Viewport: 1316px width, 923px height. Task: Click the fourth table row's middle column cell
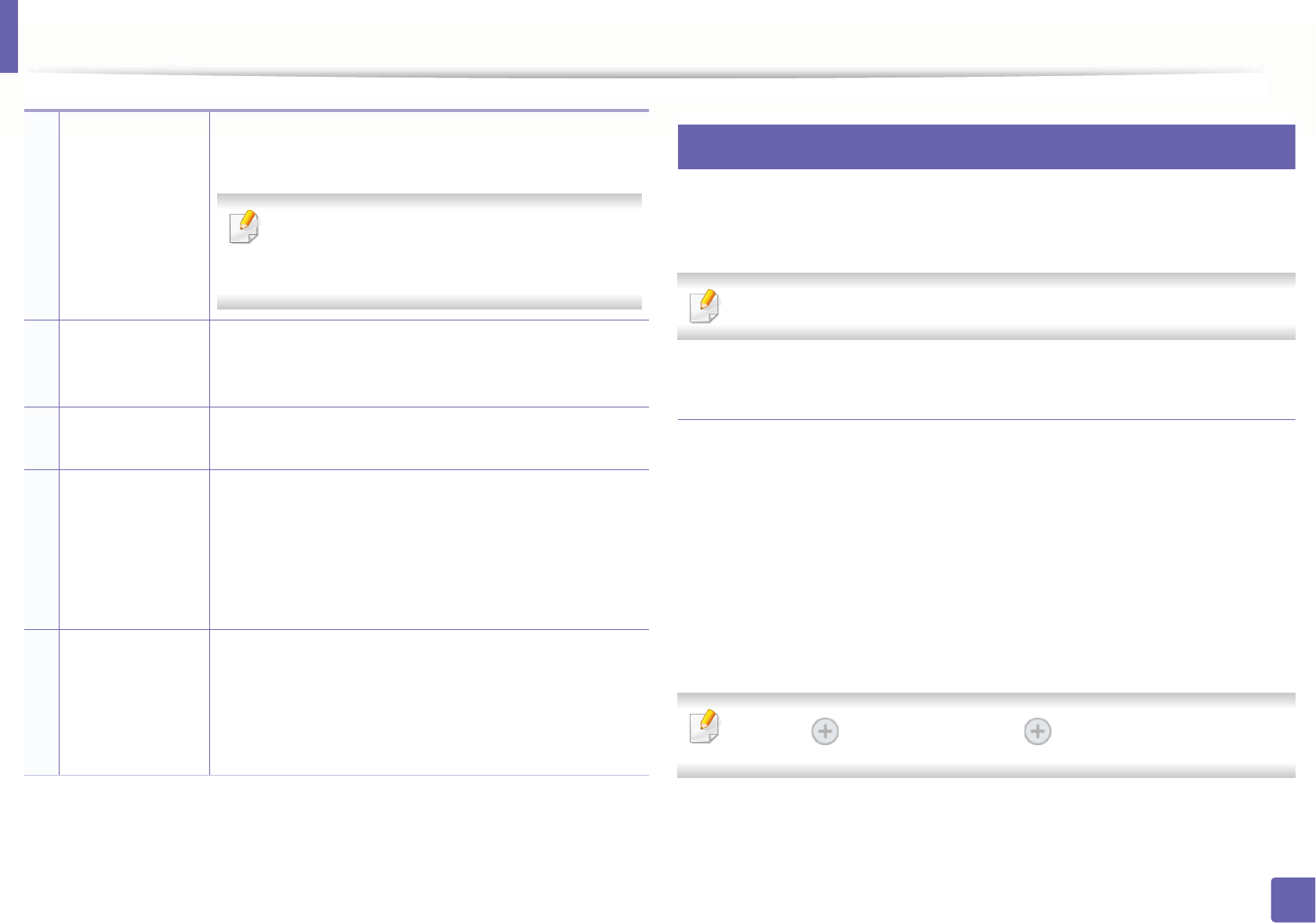pos(134,549)
